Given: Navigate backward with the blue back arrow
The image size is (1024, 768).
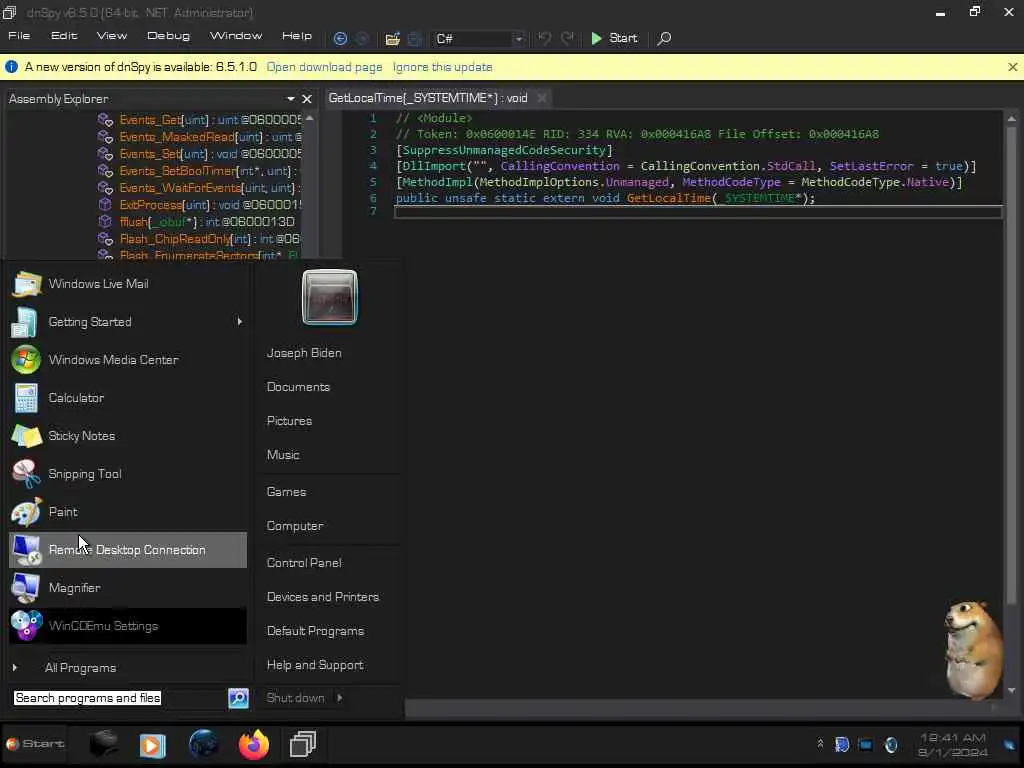Looking at the screenshot, I should coord(340,39).
